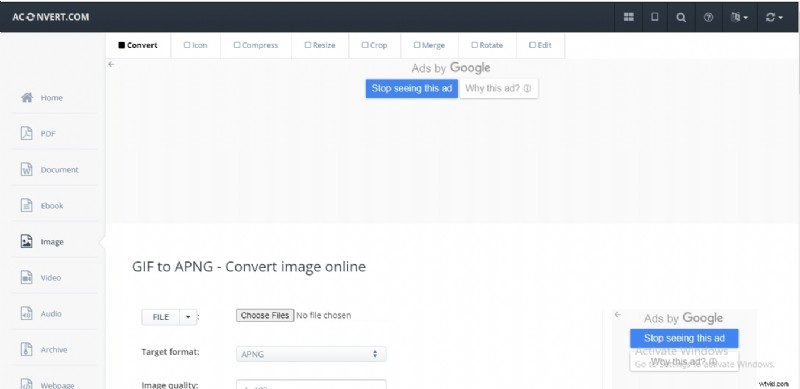The image size is (800, 389).
Task: Switch to the Resize tab
Action: coord(320,45)
